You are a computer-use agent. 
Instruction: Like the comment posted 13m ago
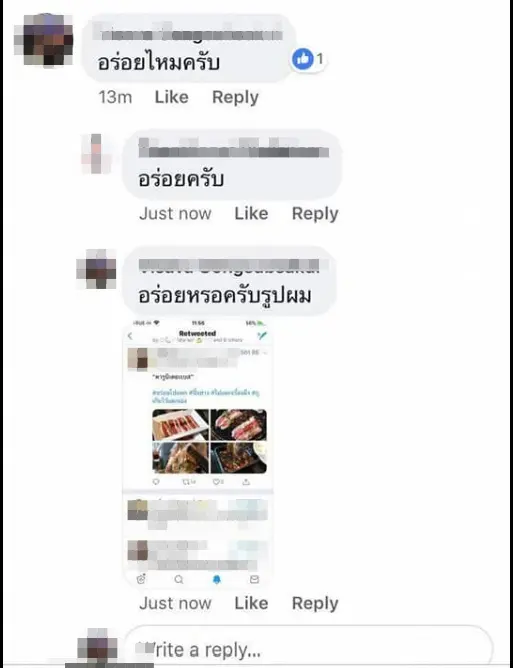tap(172, 97)
